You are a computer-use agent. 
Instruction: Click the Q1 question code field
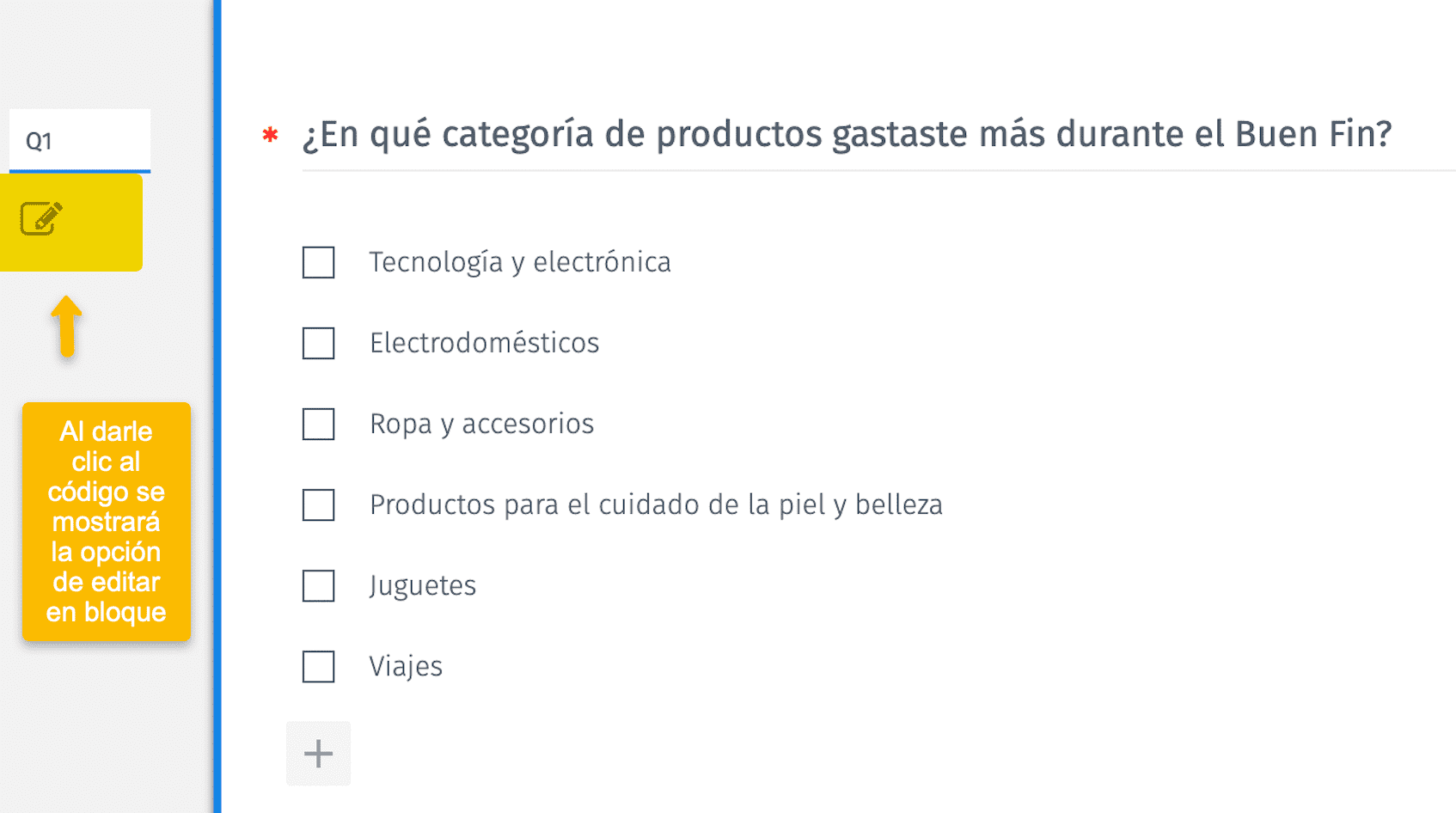click(79, 140)
